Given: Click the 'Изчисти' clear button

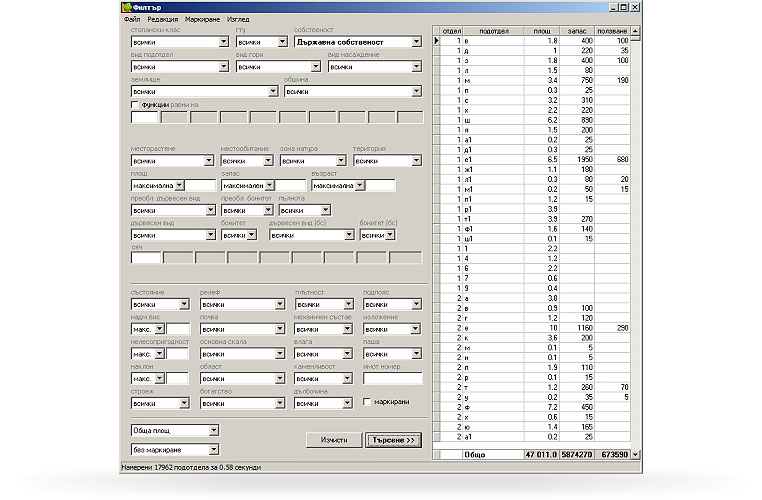Looking at the screenshot, I should point(334,440).
